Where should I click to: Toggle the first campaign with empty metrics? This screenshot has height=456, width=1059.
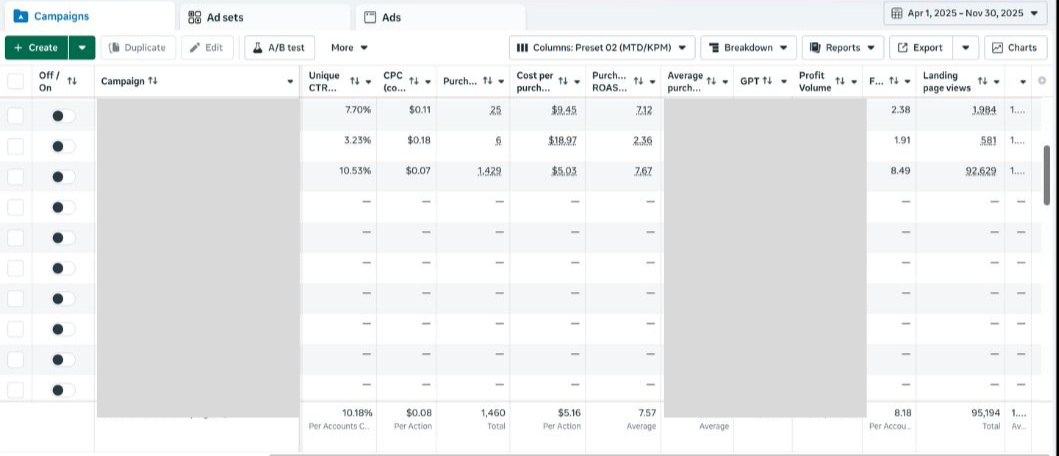(x=63, y=207)
